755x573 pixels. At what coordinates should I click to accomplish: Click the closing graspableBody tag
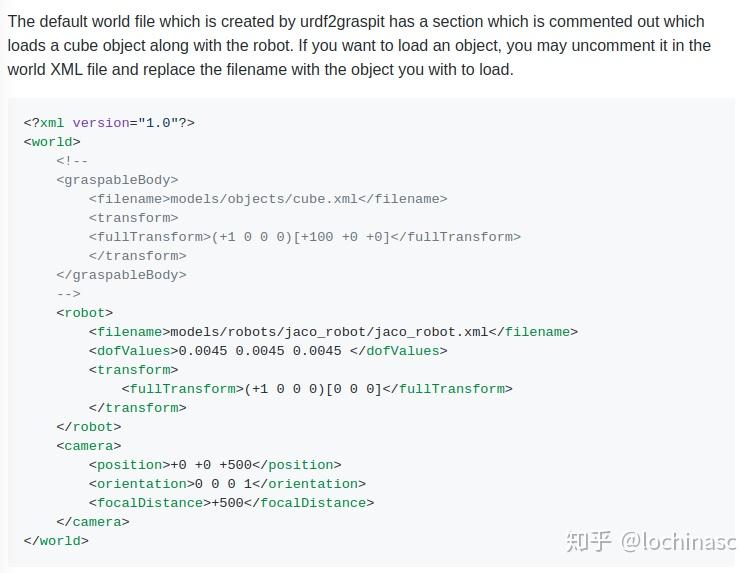[x=121, y=275]
